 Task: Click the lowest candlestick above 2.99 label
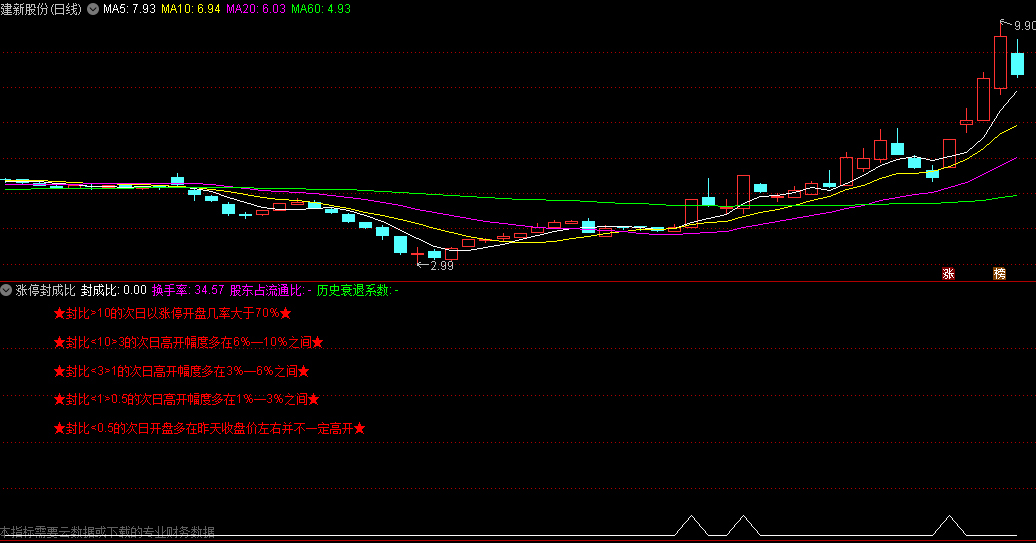(x=418, y=254)
